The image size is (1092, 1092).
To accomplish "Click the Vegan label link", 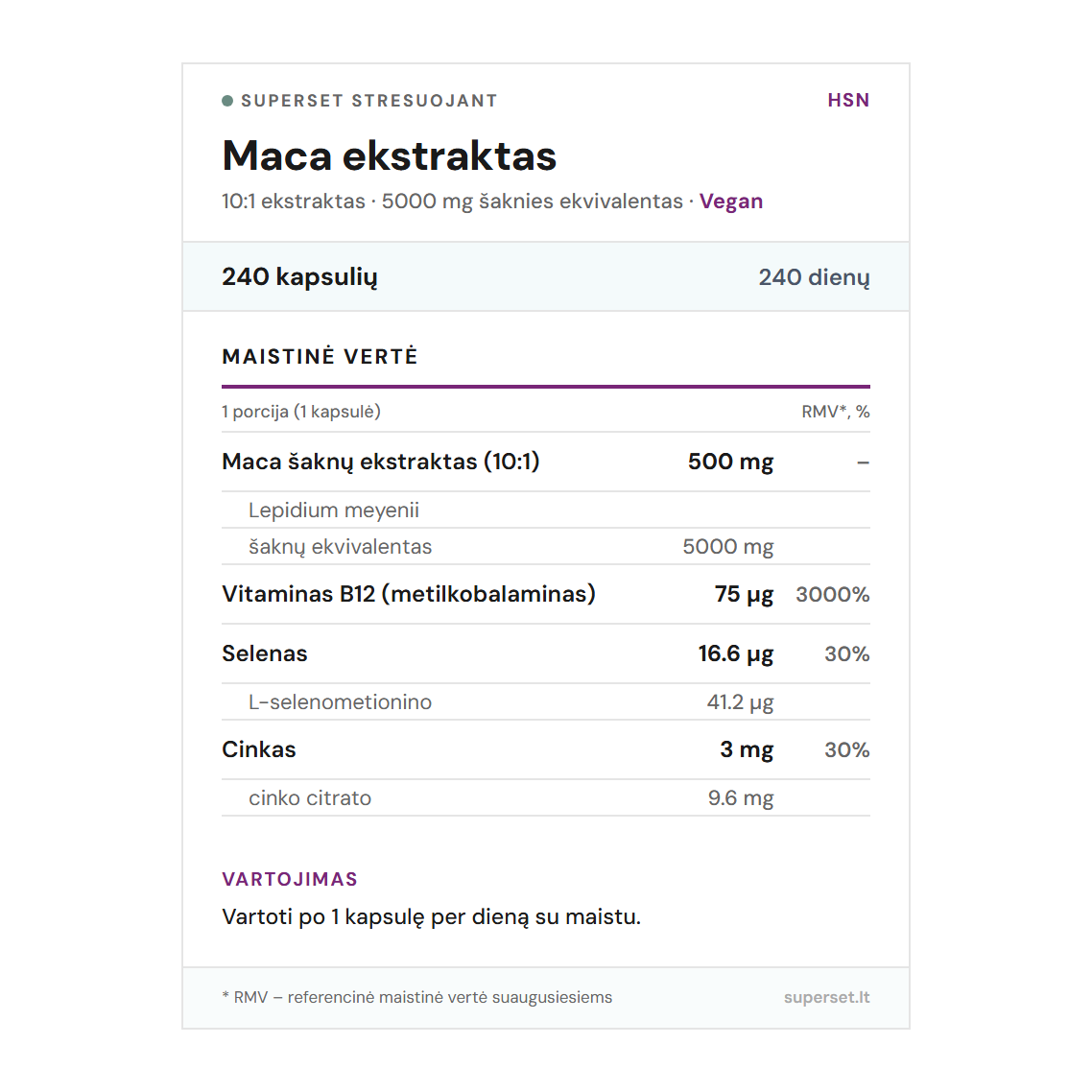I will pyautogui.click(x=730, y=202).
